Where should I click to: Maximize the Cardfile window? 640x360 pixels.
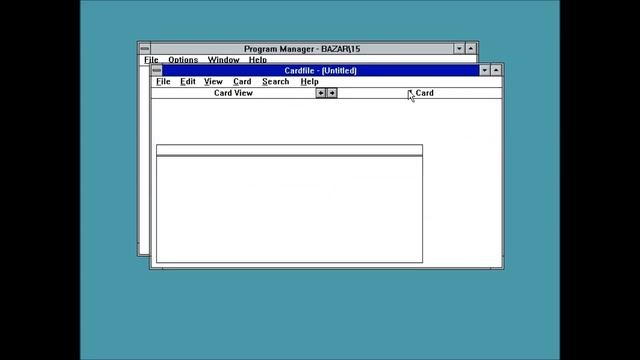point(496,70)
